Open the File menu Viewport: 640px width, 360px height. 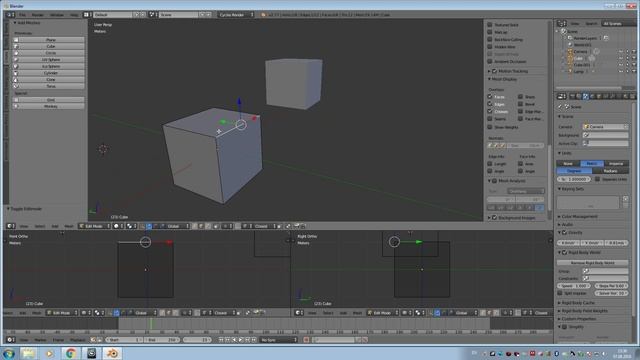pyautogui.click(x=22, y=15)
